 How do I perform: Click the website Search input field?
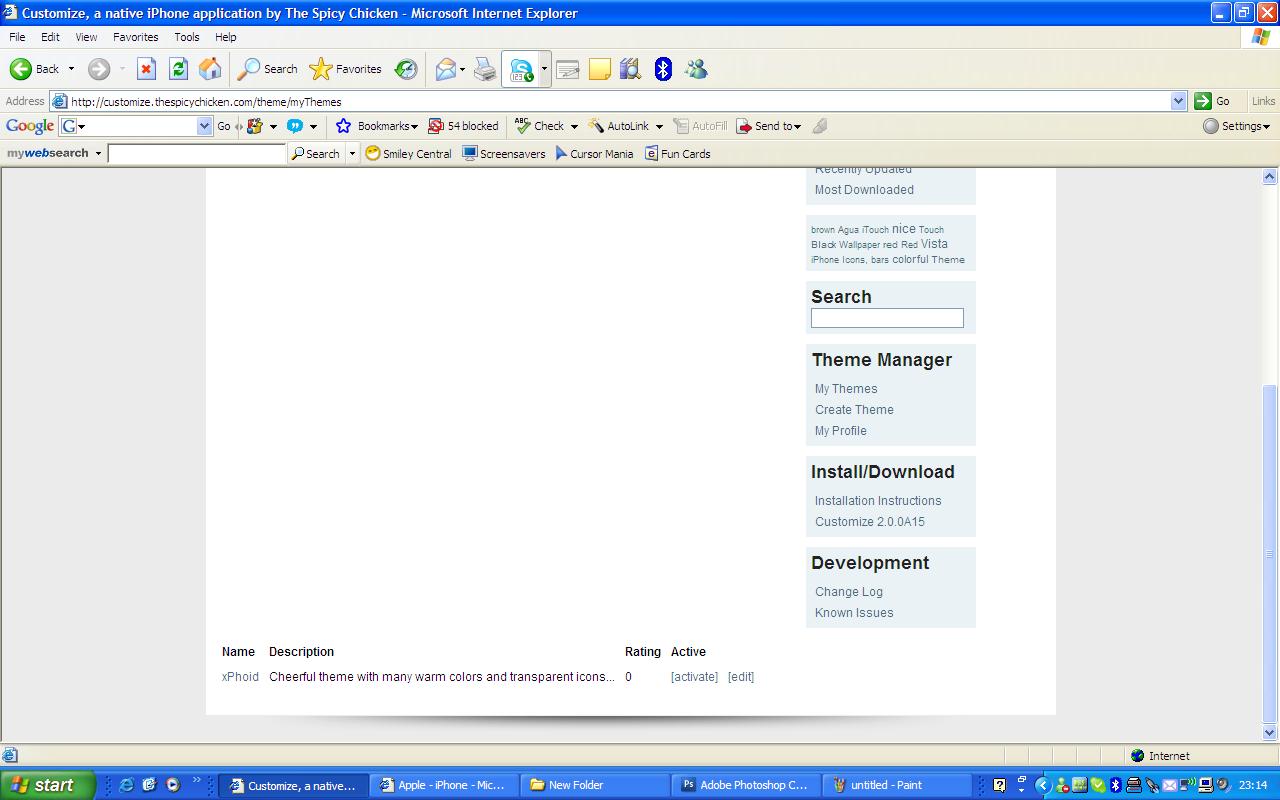[x=887, y=318]
